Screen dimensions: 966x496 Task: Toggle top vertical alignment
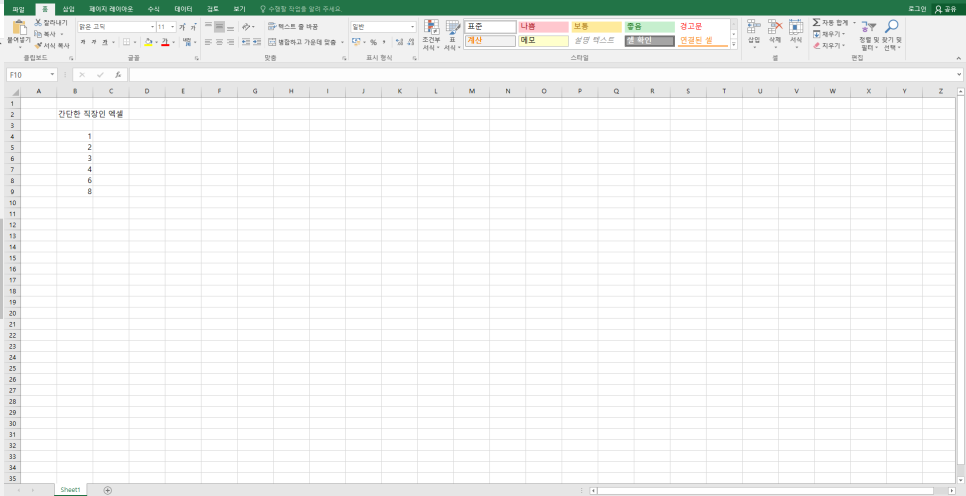(208, 27)
